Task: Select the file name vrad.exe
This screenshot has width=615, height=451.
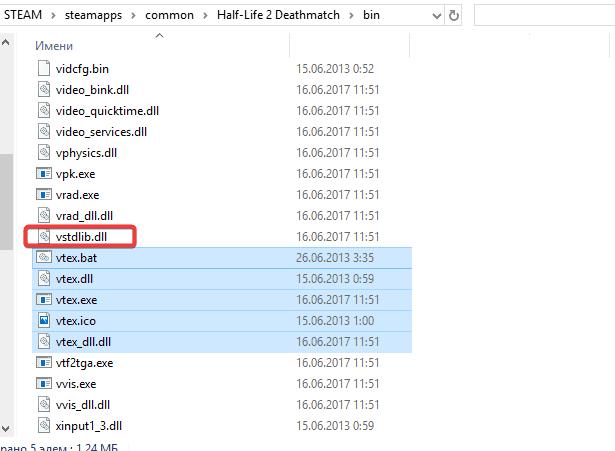Action: [77, 195]
